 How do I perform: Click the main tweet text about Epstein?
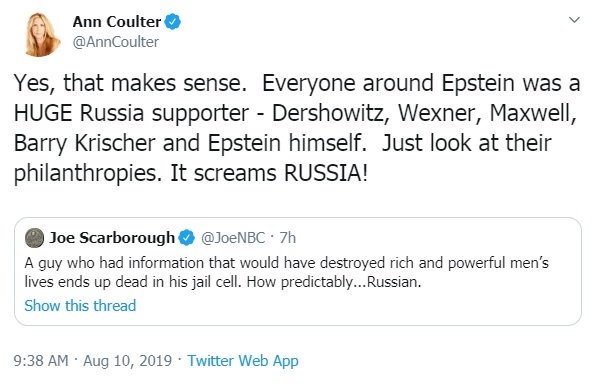click(x=297, y=128)
